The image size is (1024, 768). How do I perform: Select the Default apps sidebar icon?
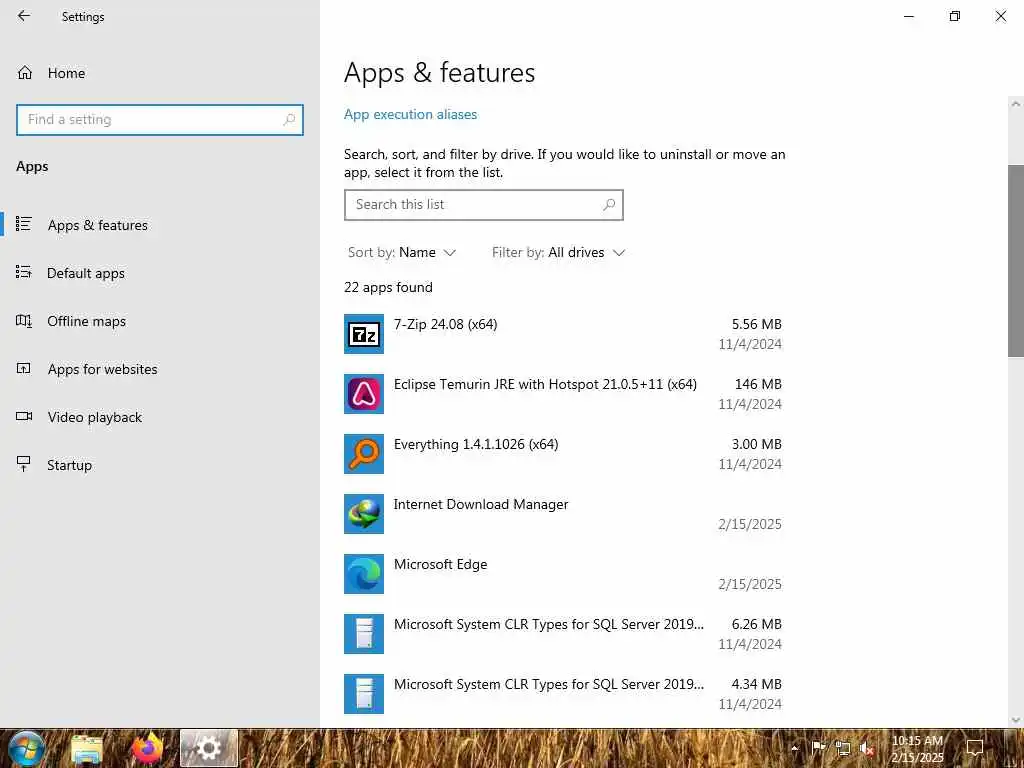24,272
